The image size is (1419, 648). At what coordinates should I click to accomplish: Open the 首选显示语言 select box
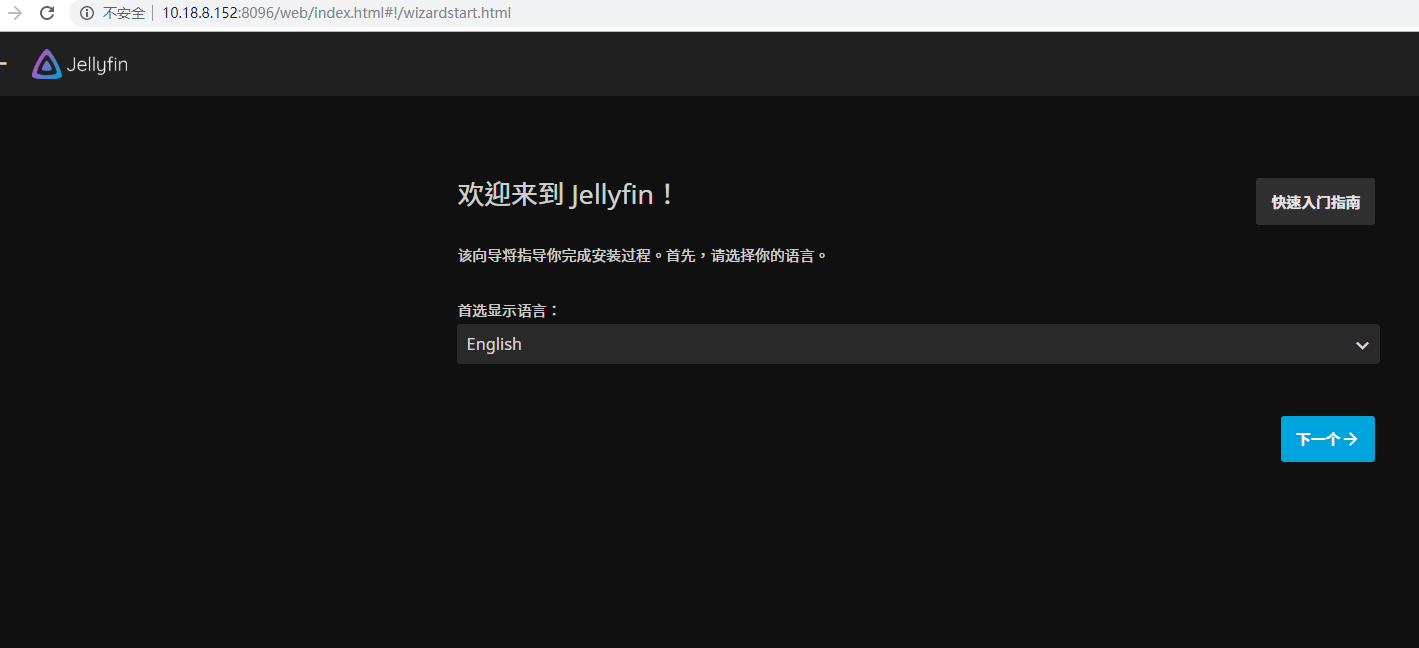[x=900, y=344]
